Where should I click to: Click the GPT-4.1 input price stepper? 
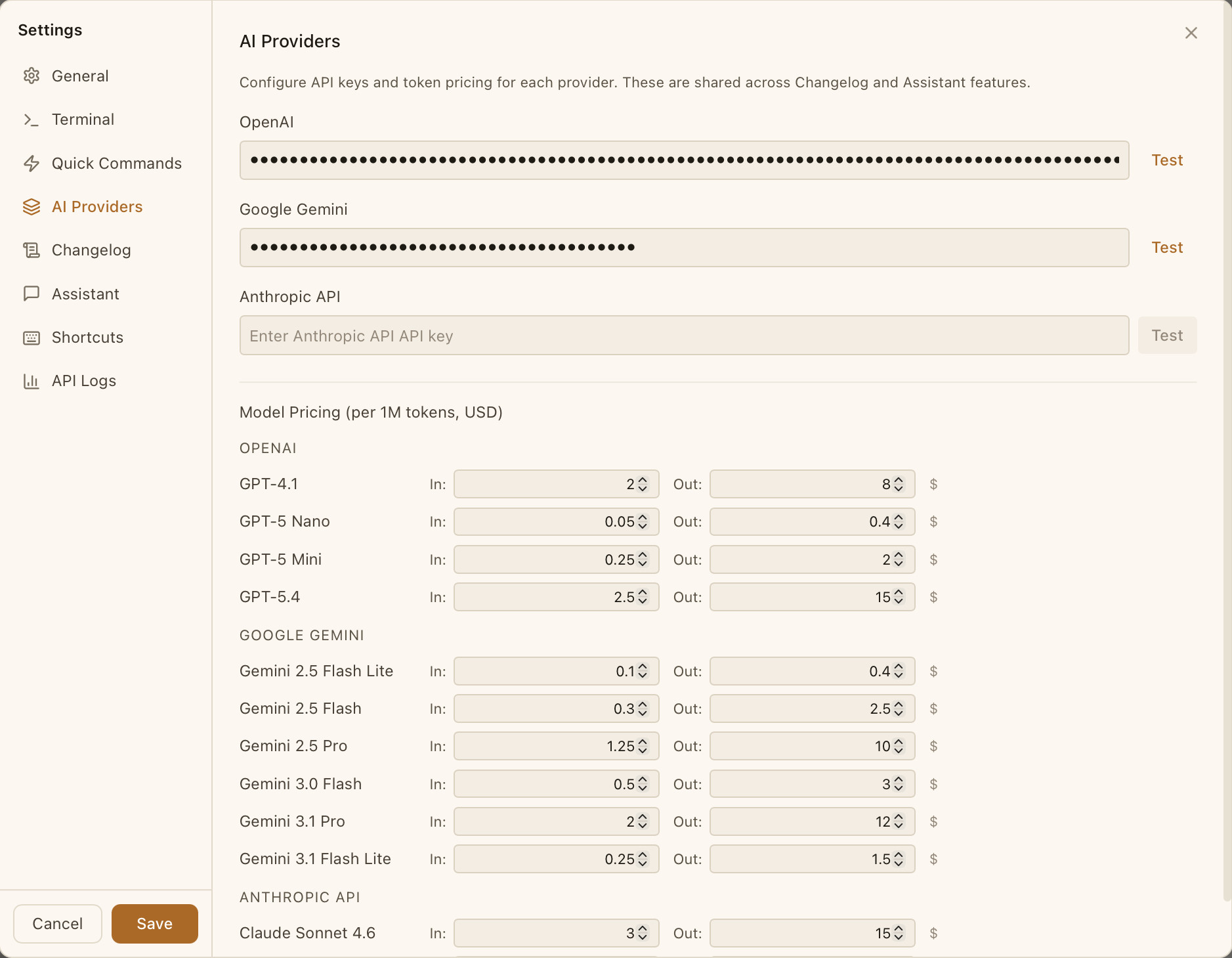(643, 485)
